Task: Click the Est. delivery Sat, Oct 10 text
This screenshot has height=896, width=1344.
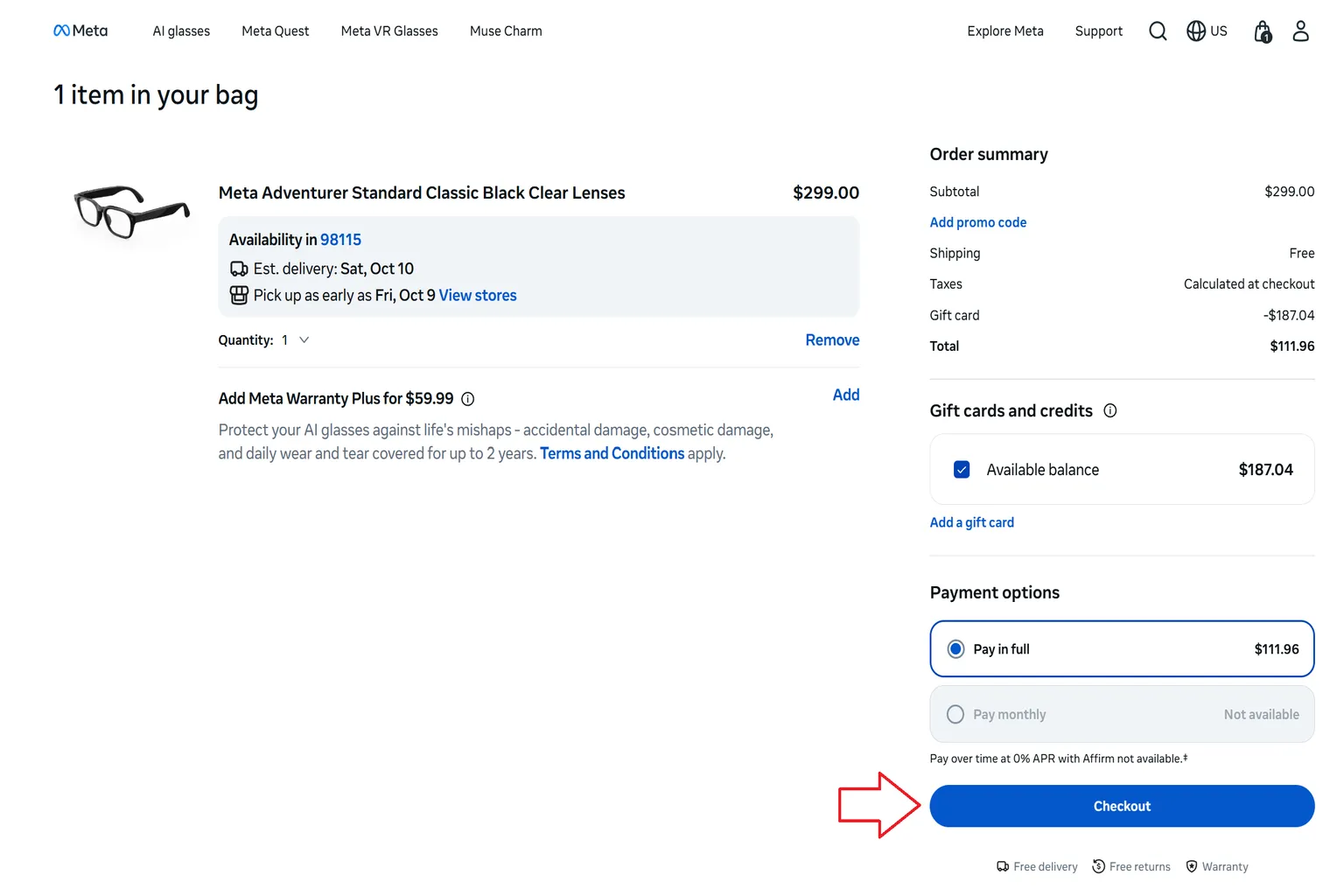Action: click(x=333, y=269)
